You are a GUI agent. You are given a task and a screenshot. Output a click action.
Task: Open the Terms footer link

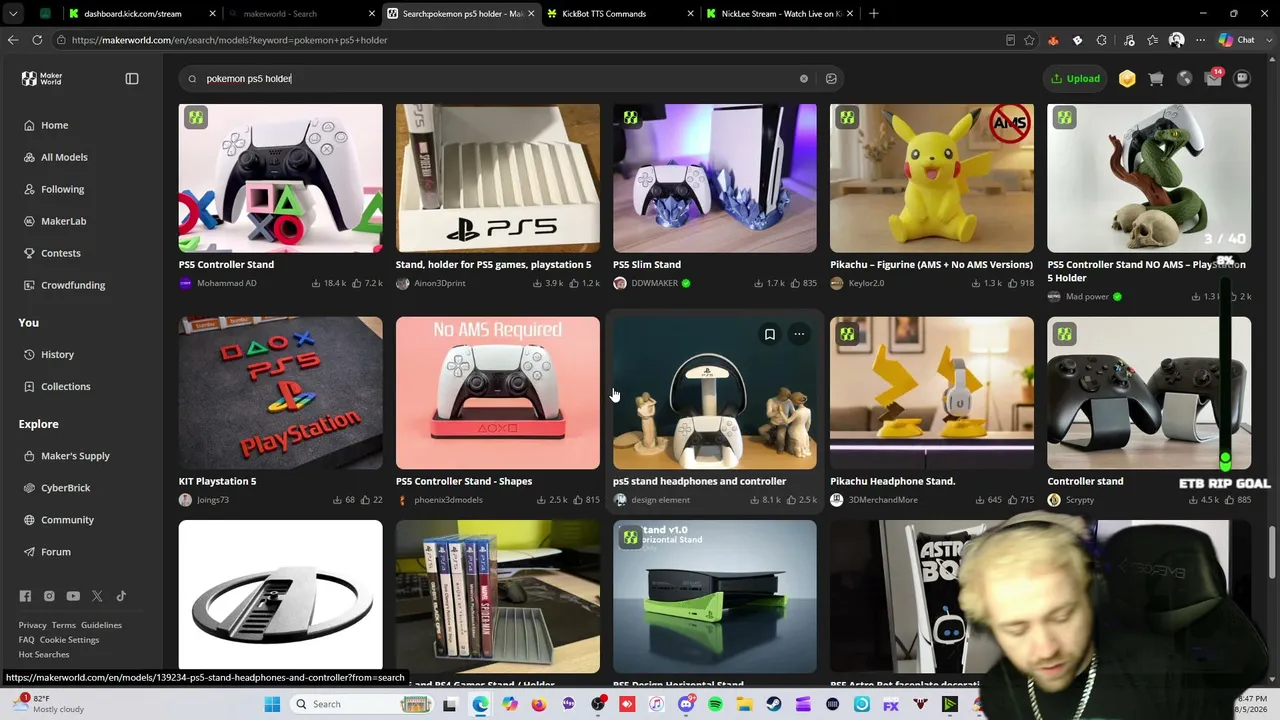[64, 625]
